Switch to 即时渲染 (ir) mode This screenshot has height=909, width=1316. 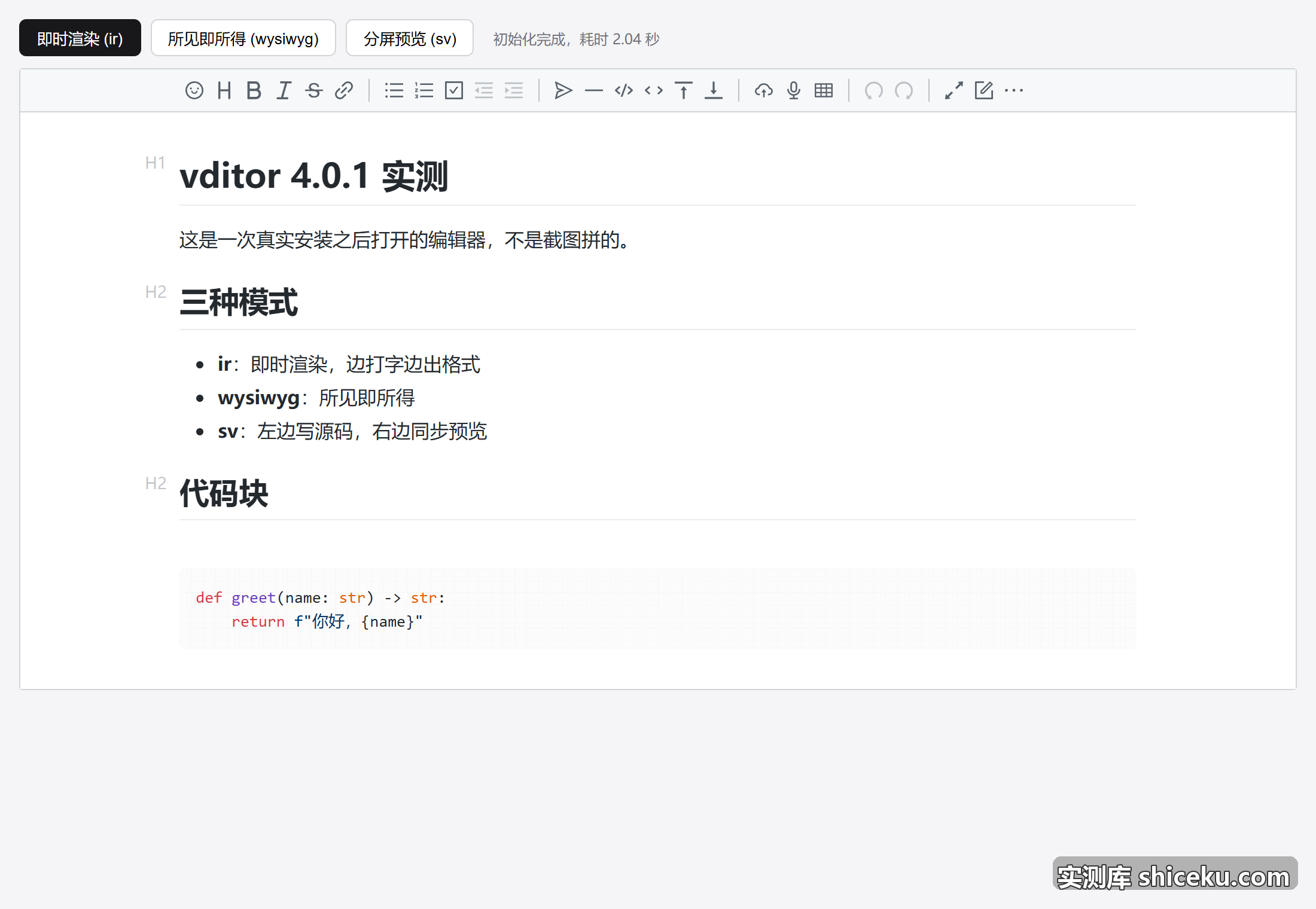point(80,38)
